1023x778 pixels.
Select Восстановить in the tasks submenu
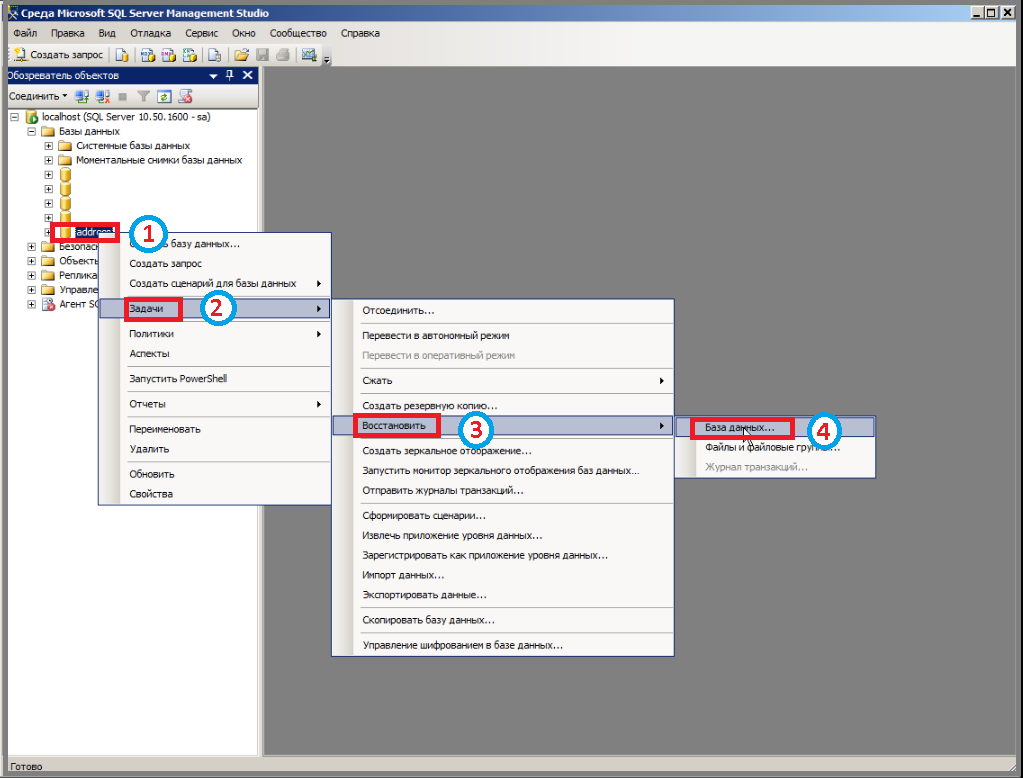503,426
